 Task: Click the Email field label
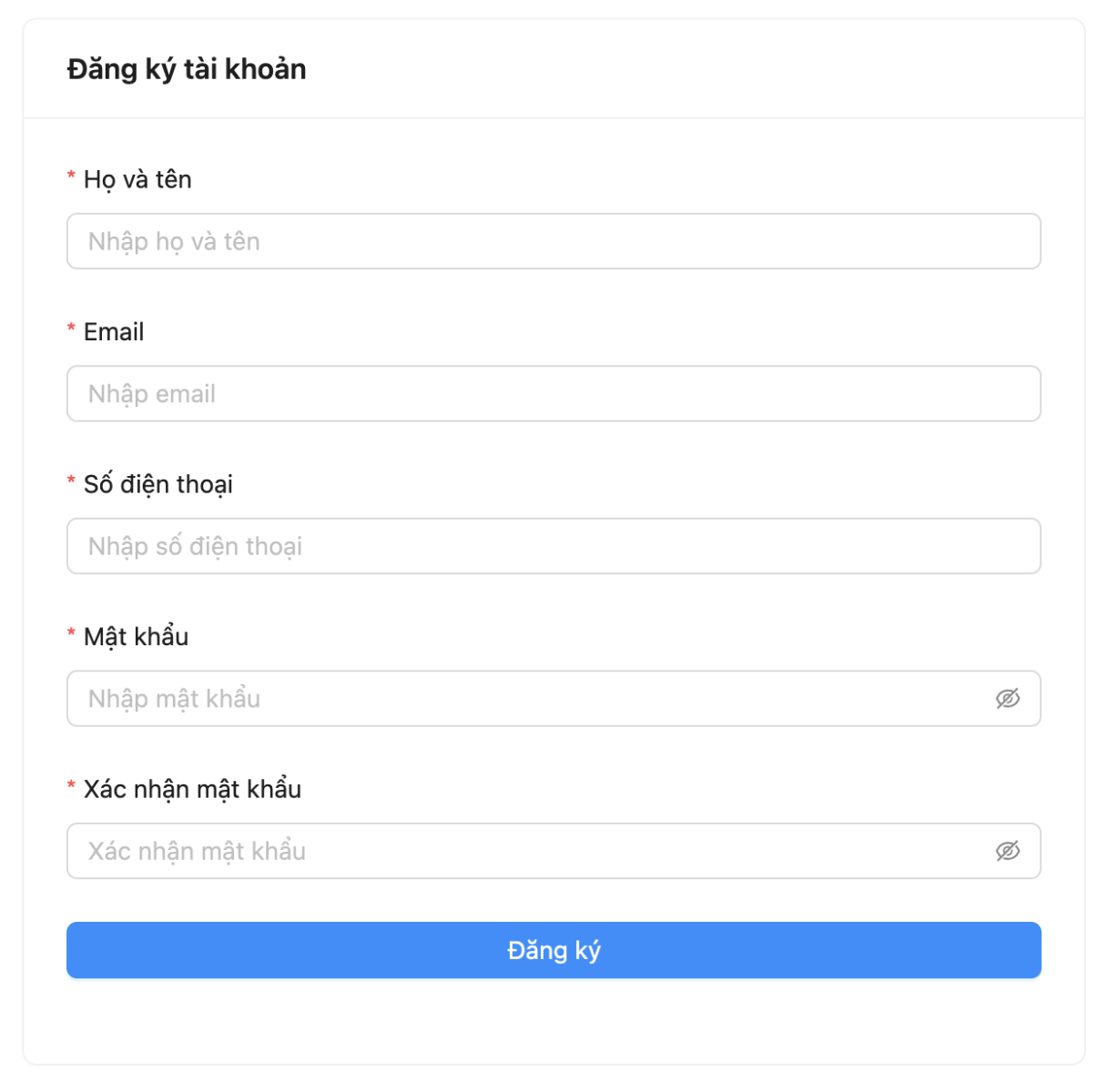click(x=114, y=332)
